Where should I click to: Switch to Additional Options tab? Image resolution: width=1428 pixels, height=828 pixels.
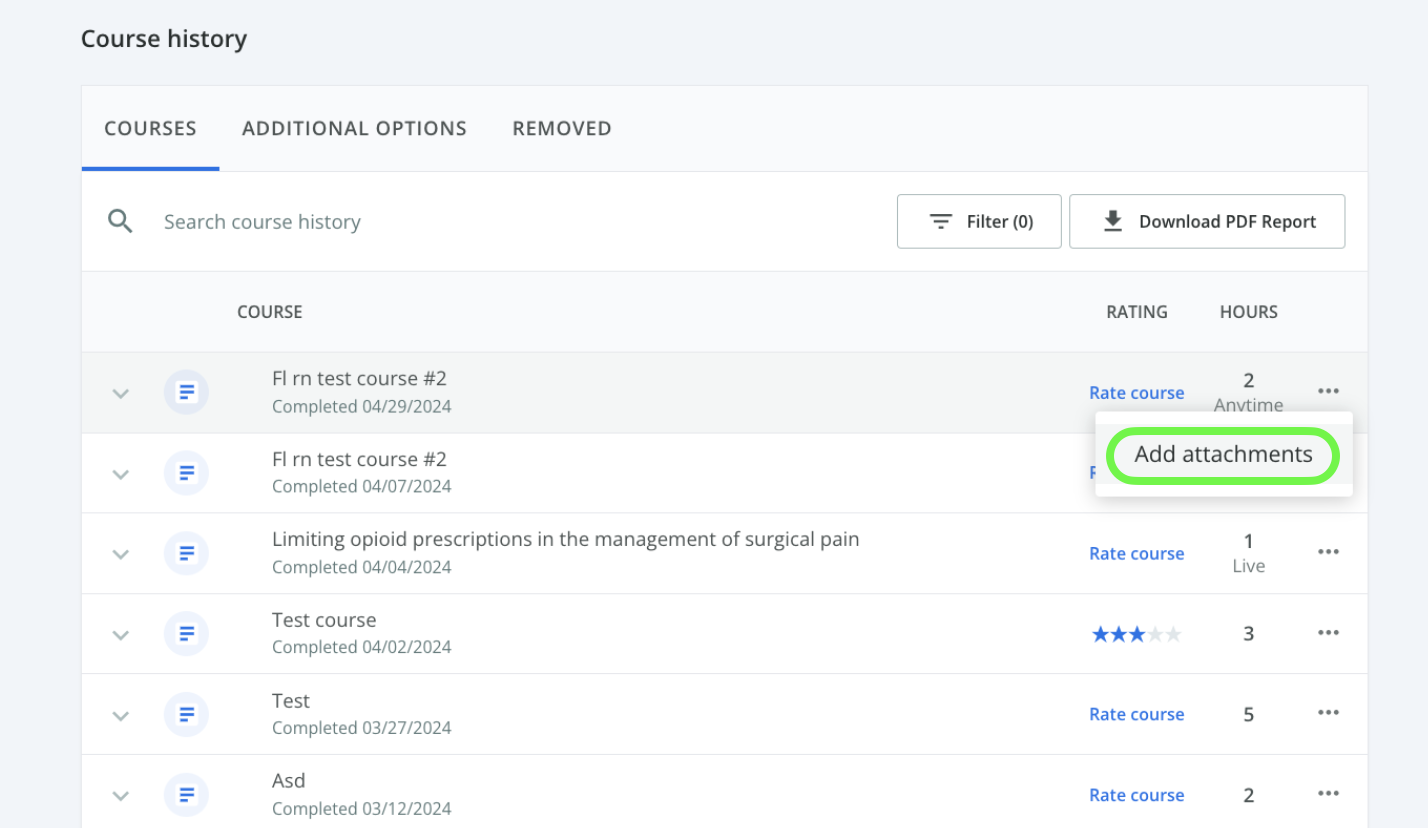pyautogui.click(x=354, y=129)
